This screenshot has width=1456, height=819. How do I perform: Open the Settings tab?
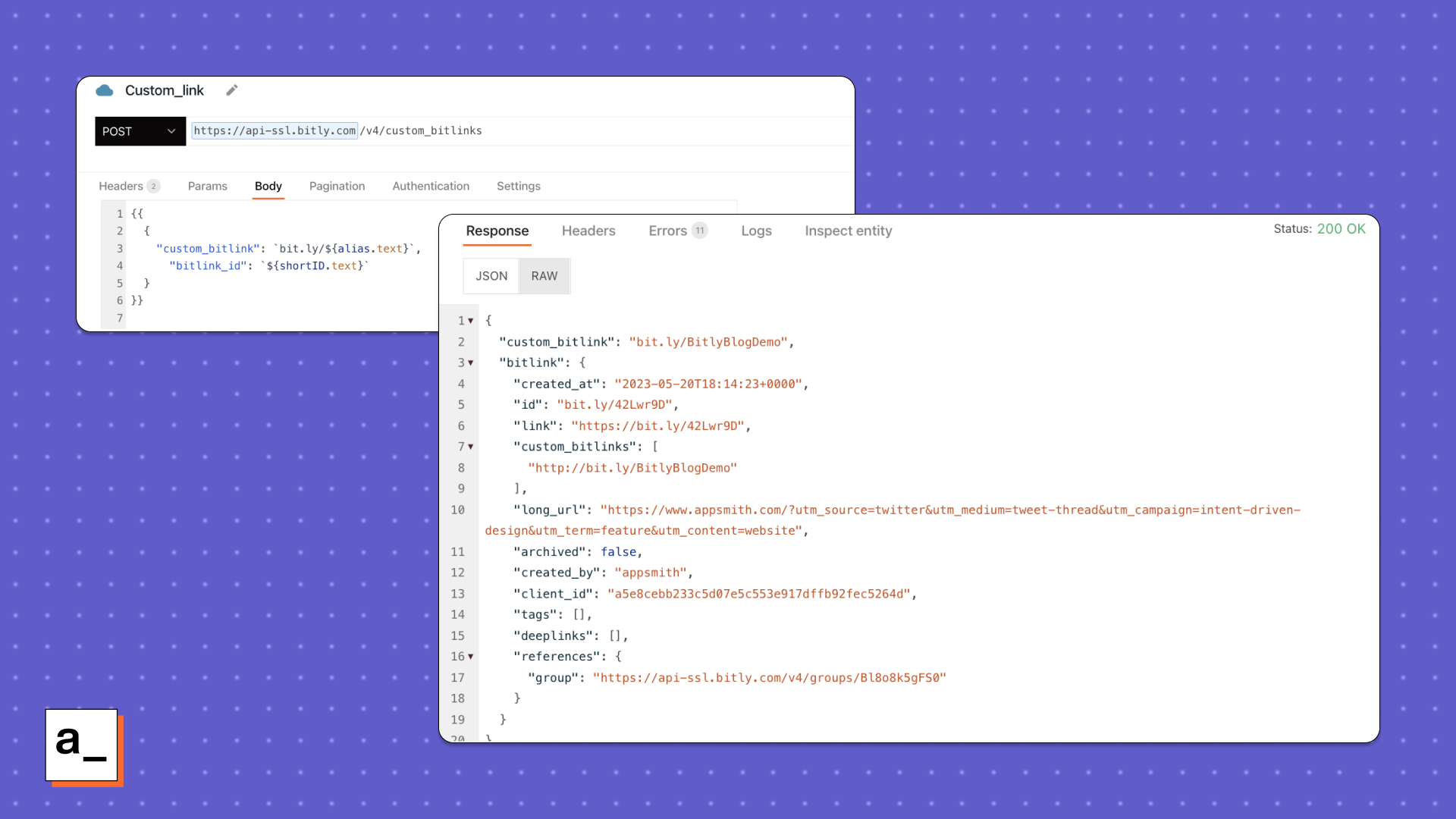(519, 186)
